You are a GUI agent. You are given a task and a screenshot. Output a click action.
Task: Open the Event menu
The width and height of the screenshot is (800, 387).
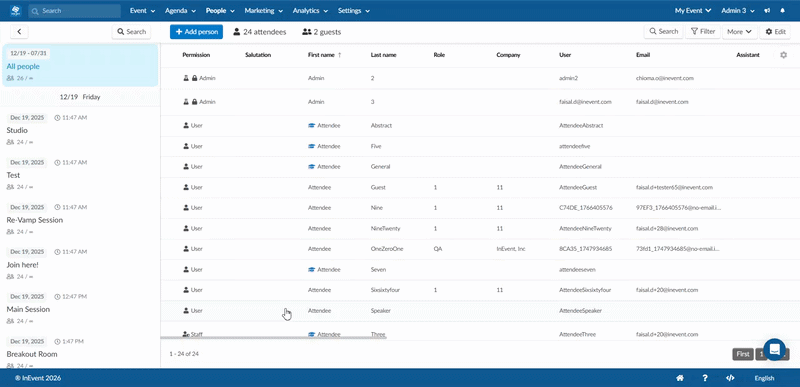[x=142, y=11]
